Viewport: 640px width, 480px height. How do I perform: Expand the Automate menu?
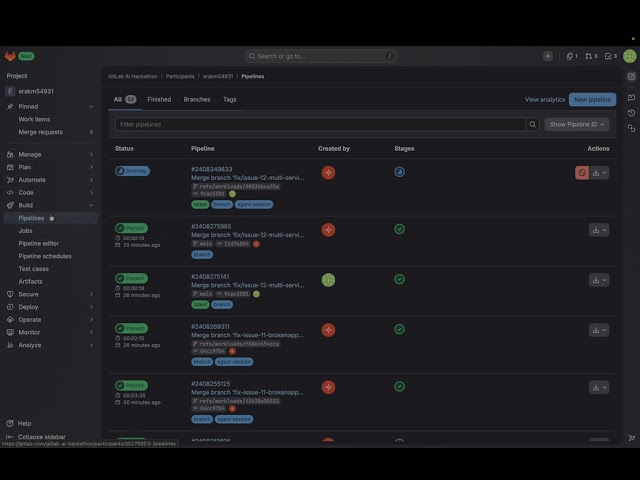coord(50,180)
